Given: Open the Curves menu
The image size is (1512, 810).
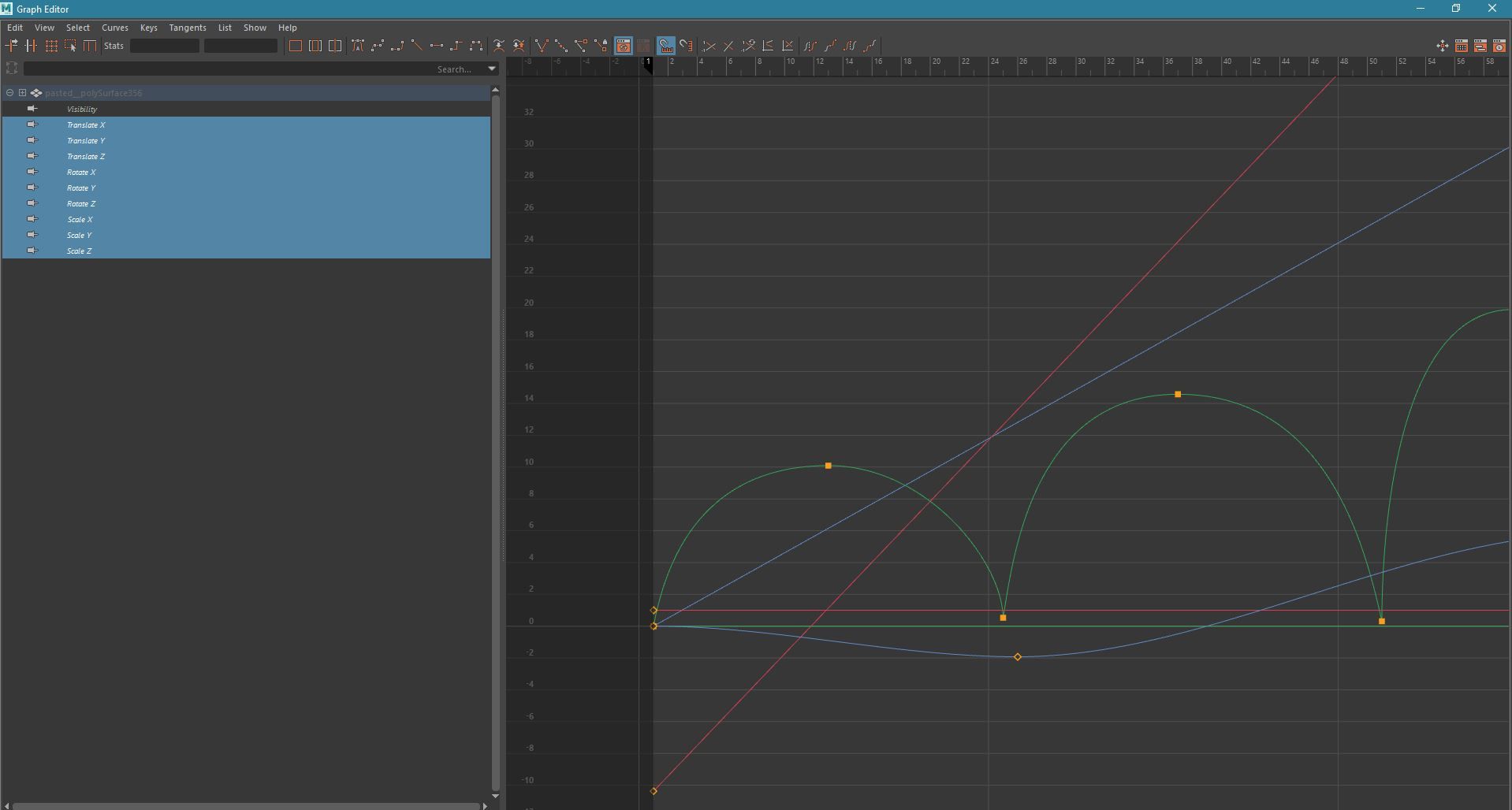Looking at the screenshot, I should click(x=114, y=28).
